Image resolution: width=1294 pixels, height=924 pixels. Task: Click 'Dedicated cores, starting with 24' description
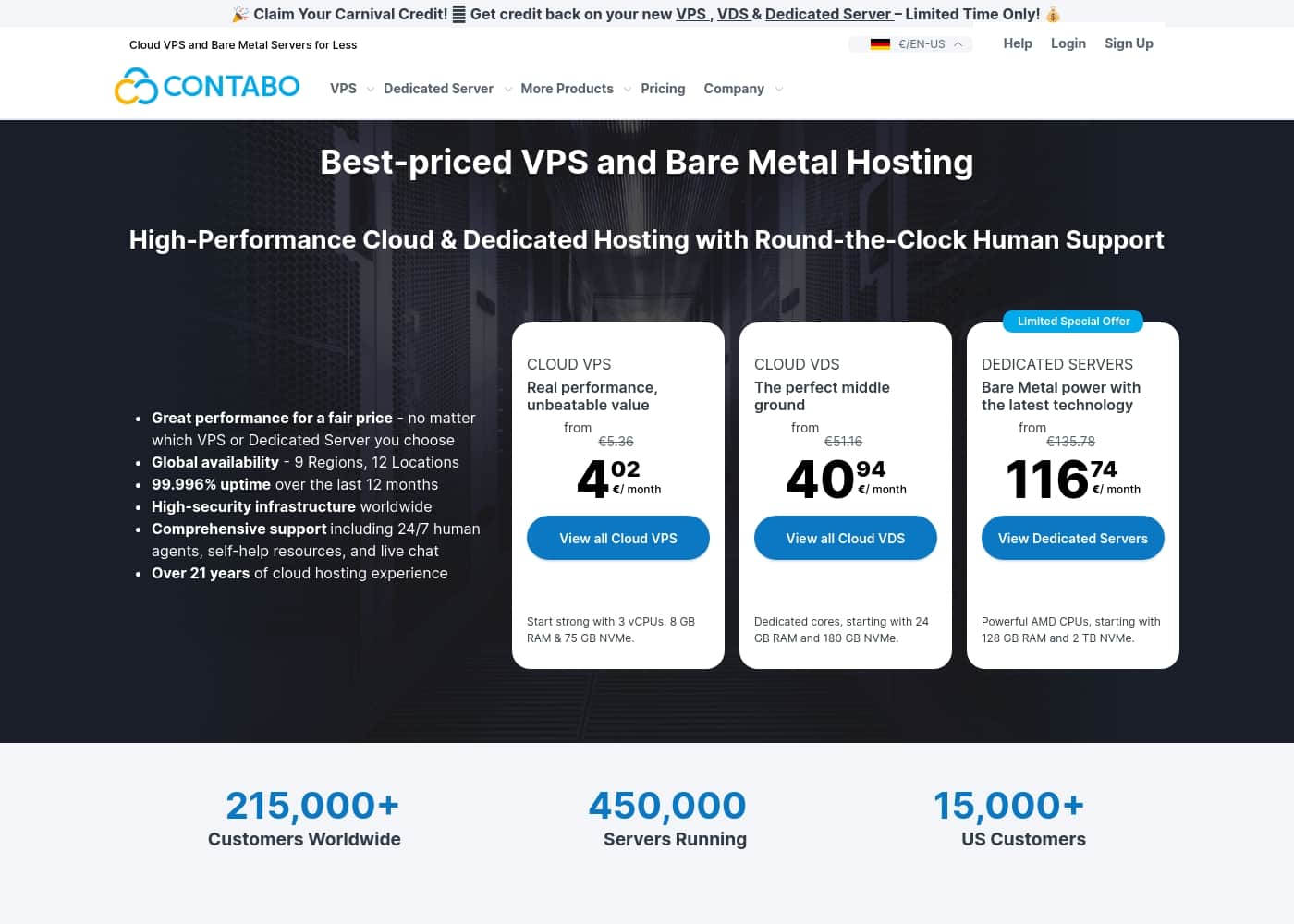click(x=841, y=630)
